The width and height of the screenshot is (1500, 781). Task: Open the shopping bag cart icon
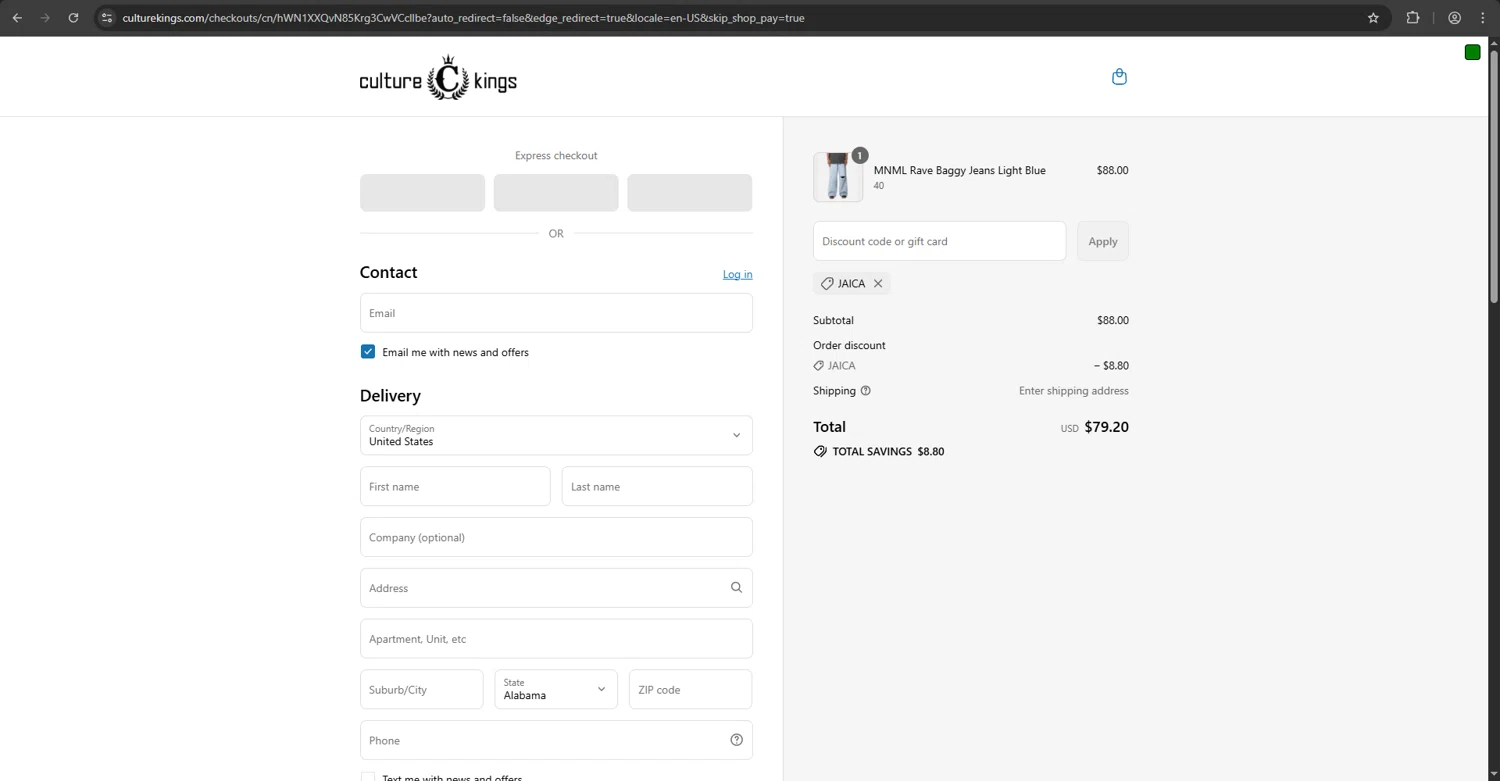pos(1119,77)
